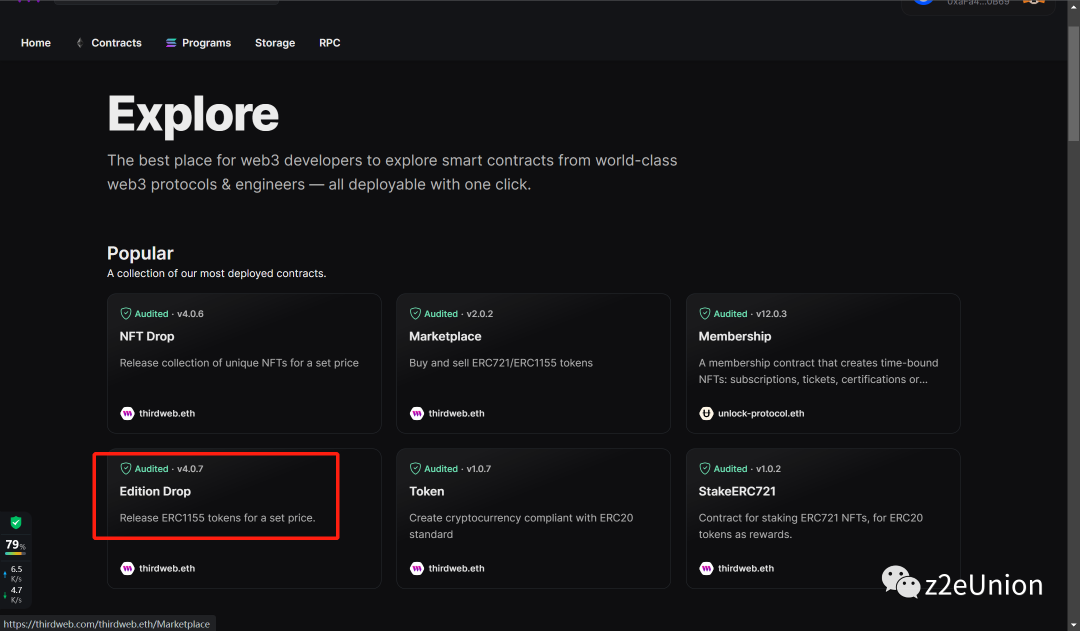Switch to the Storage tab
Viewport: 1080px width, 631px height.
pos(274,42)
